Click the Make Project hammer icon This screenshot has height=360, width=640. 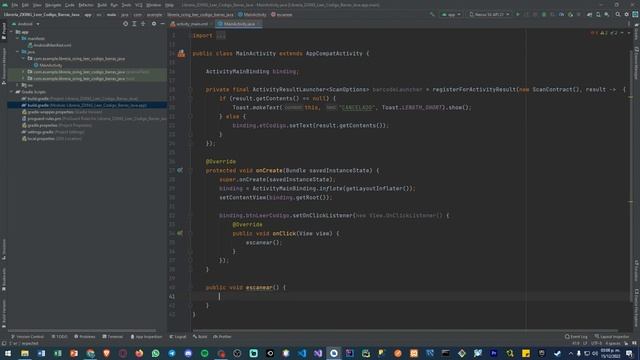432,14
